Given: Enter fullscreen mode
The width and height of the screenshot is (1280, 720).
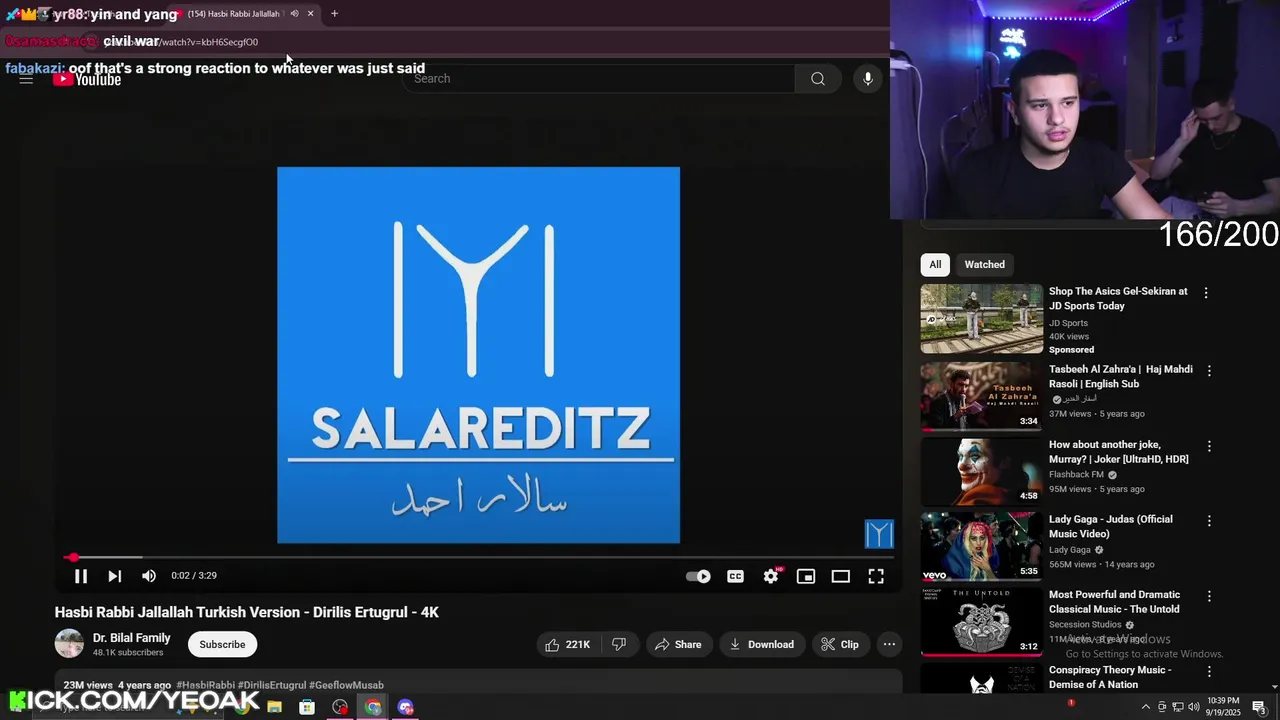Looking at the screenshot, I should click(x=876, y=576).
